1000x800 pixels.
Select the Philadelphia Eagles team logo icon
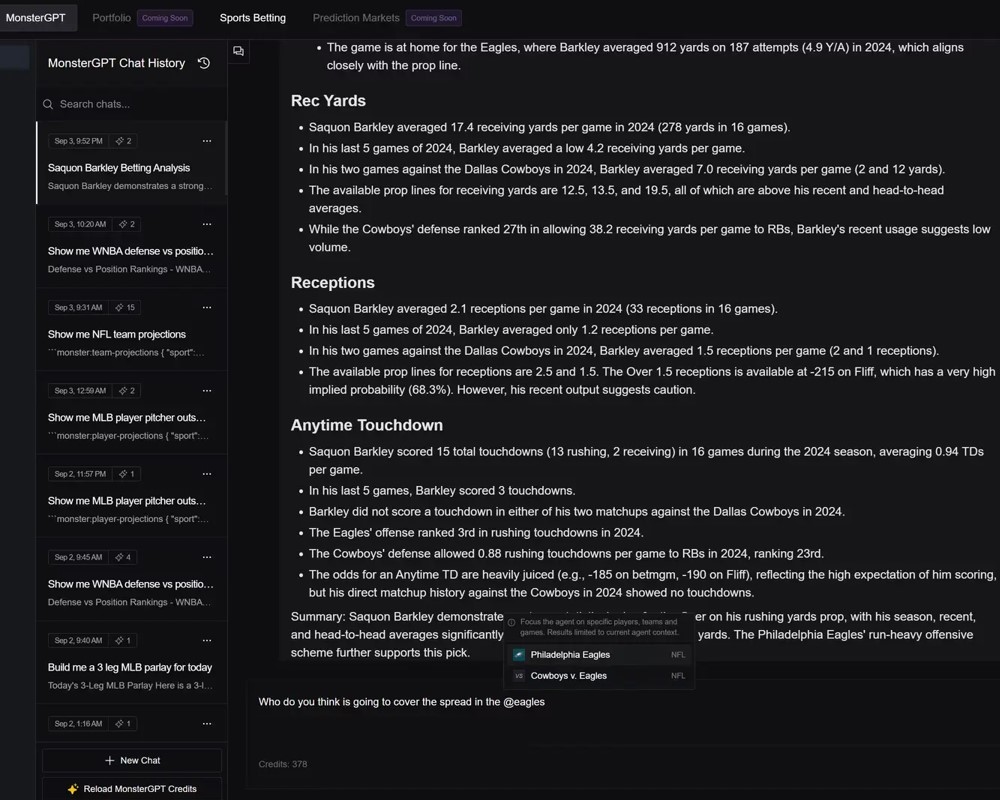518,654
